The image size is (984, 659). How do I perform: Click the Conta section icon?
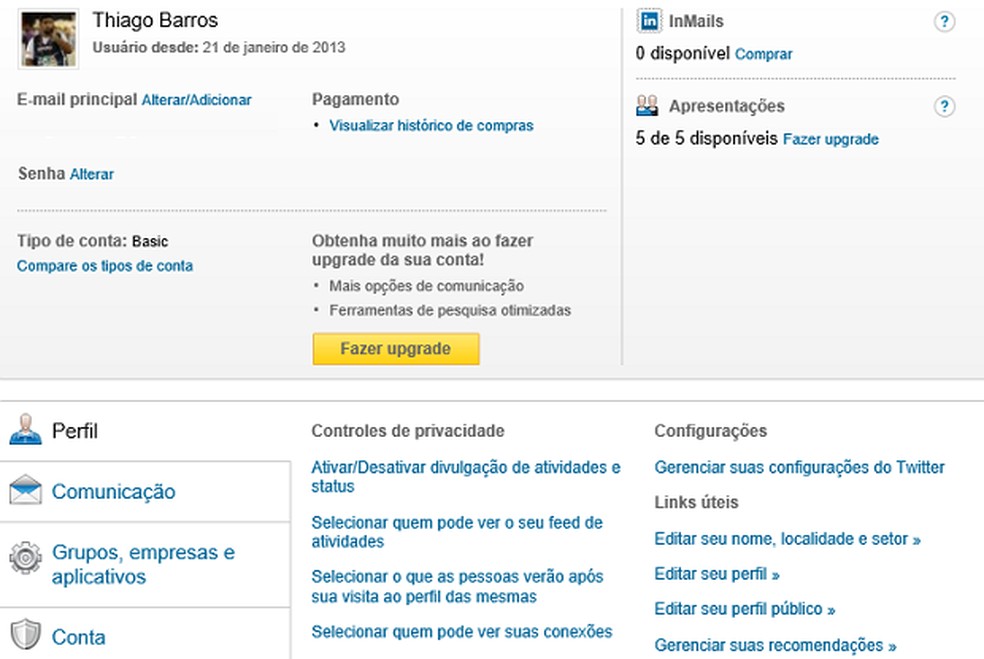click(23, 636)
